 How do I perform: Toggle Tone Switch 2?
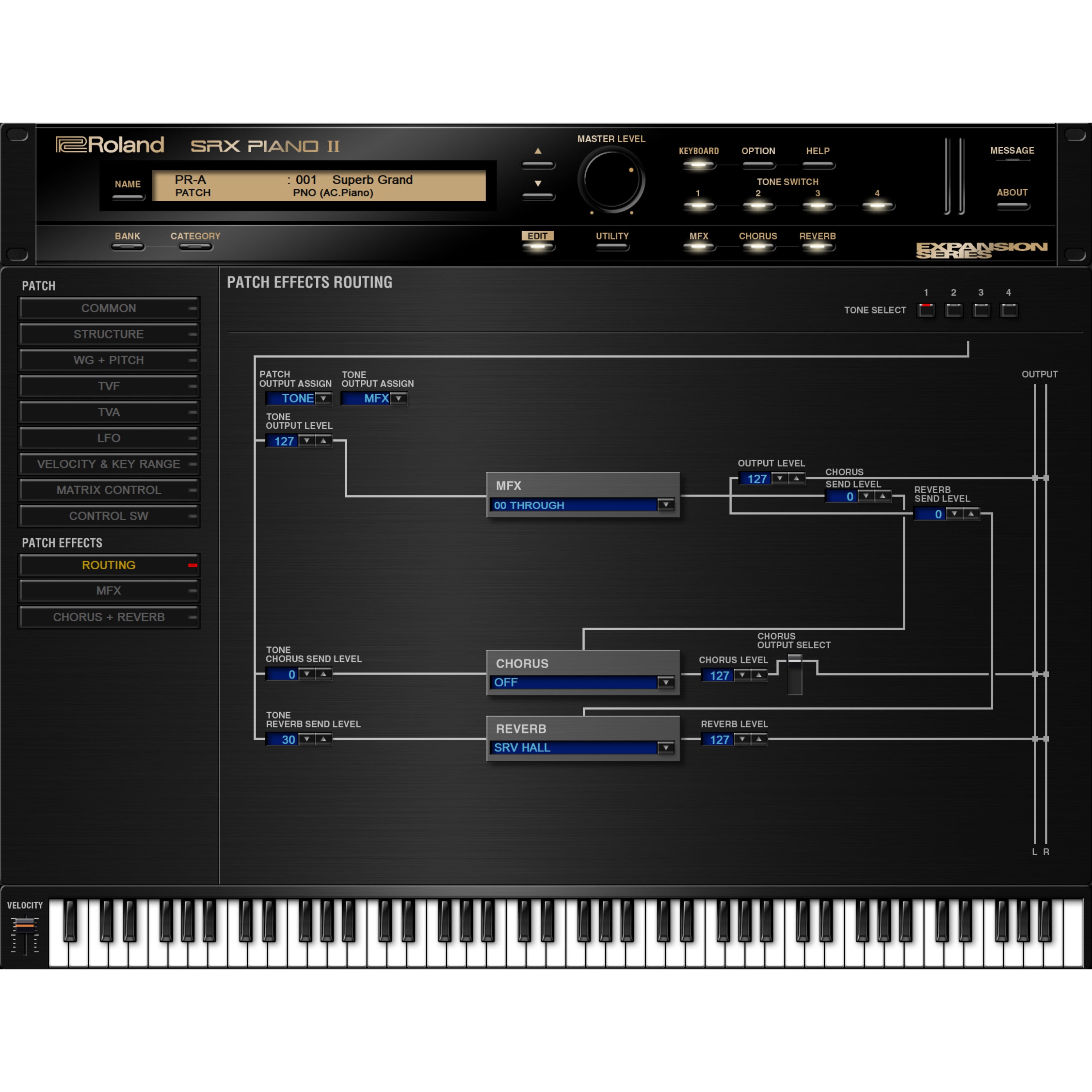(758, 206)
